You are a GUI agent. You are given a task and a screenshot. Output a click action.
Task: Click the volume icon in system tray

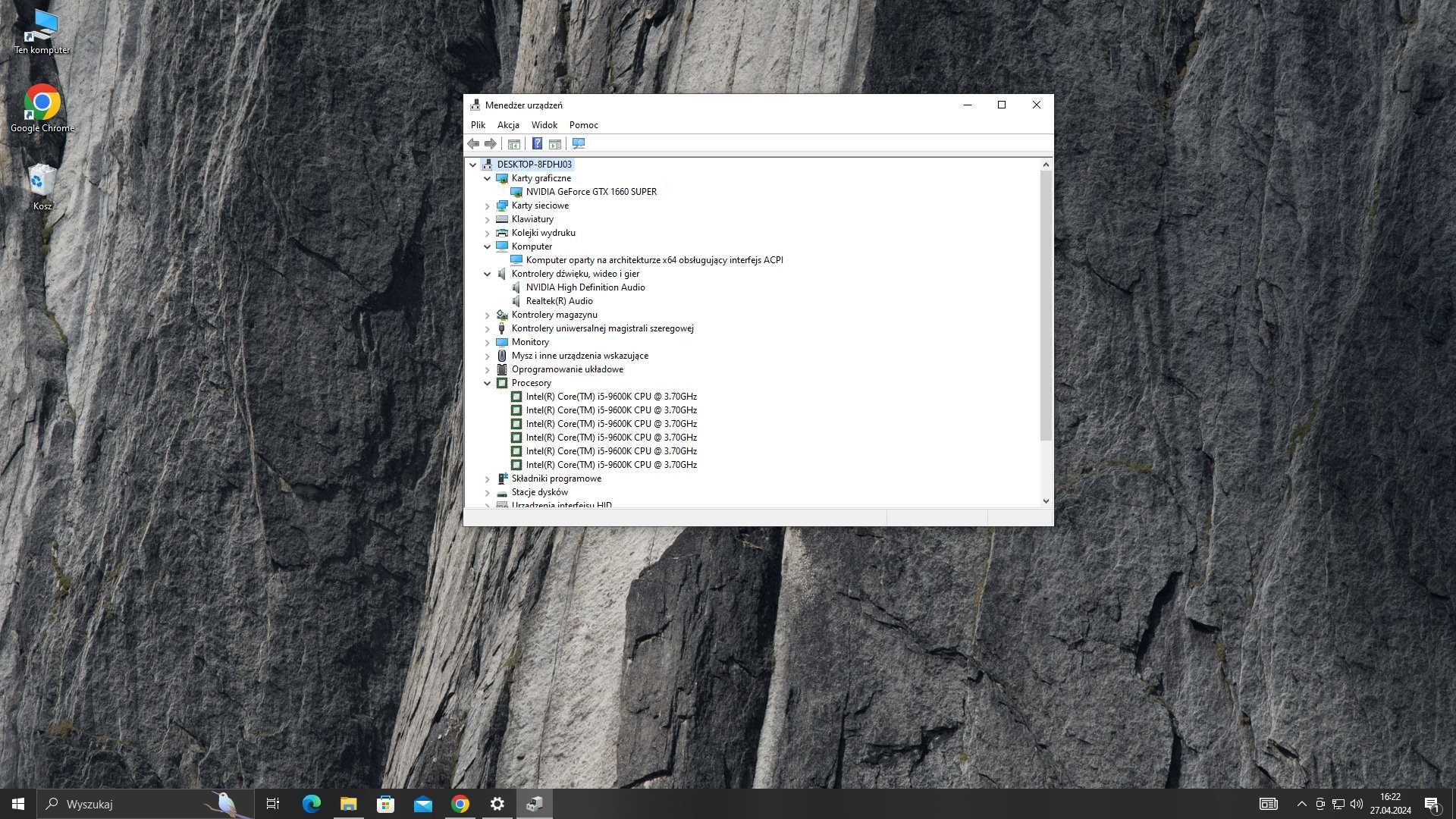[x=1357, y=804]
